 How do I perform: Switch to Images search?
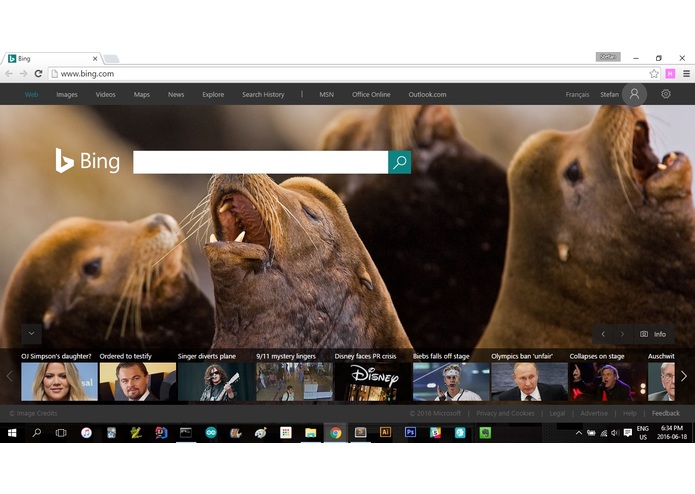[x=67, y=94]
